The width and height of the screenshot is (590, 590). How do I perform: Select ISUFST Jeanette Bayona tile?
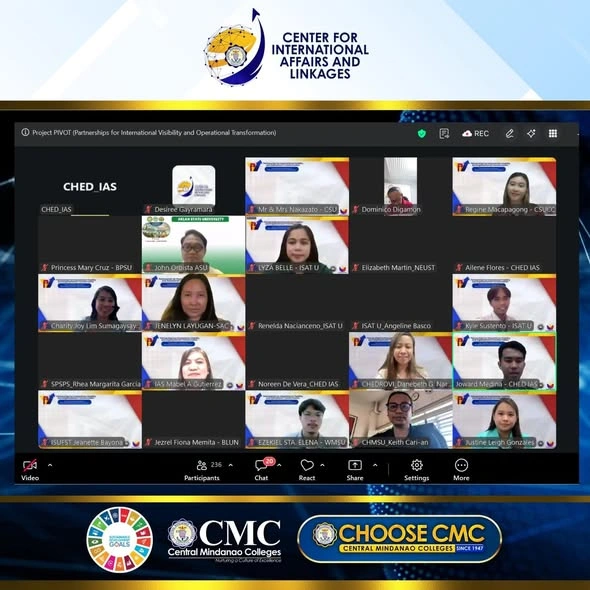click(90, 419)
